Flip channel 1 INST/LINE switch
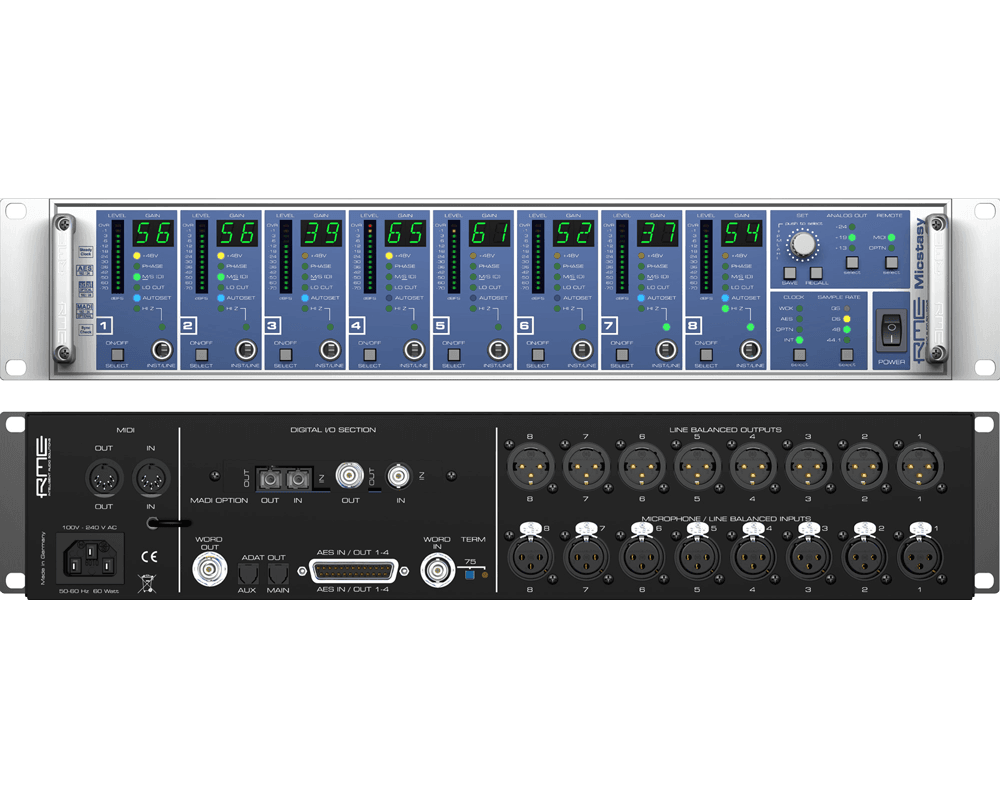Viewport: 1000px width, 790px height. [x=164, y=351]
